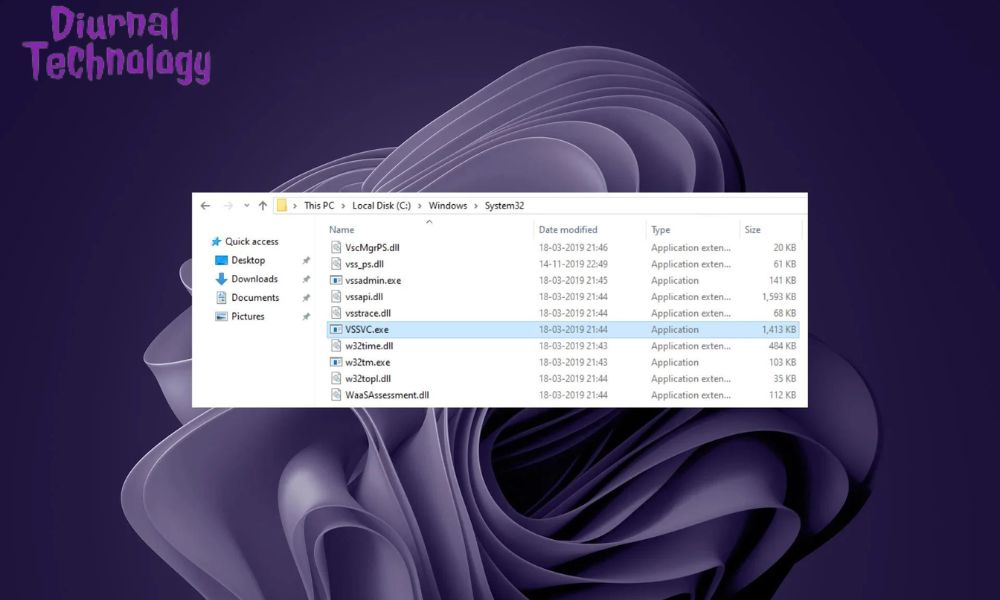Viewport: 1000px width, 600px height.
Task: Toggle the pin next to Desktop
Action: (306, 261)
